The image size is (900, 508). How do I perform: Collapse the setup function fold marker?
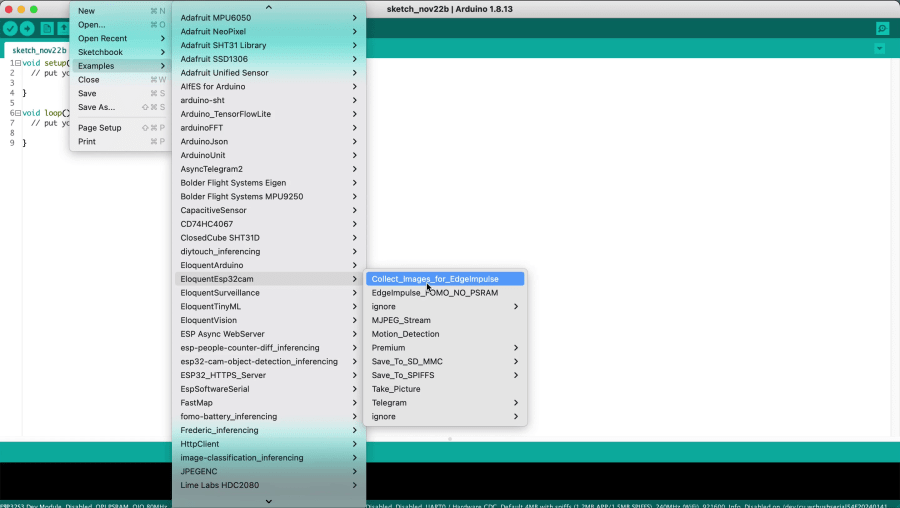[18, 63]
